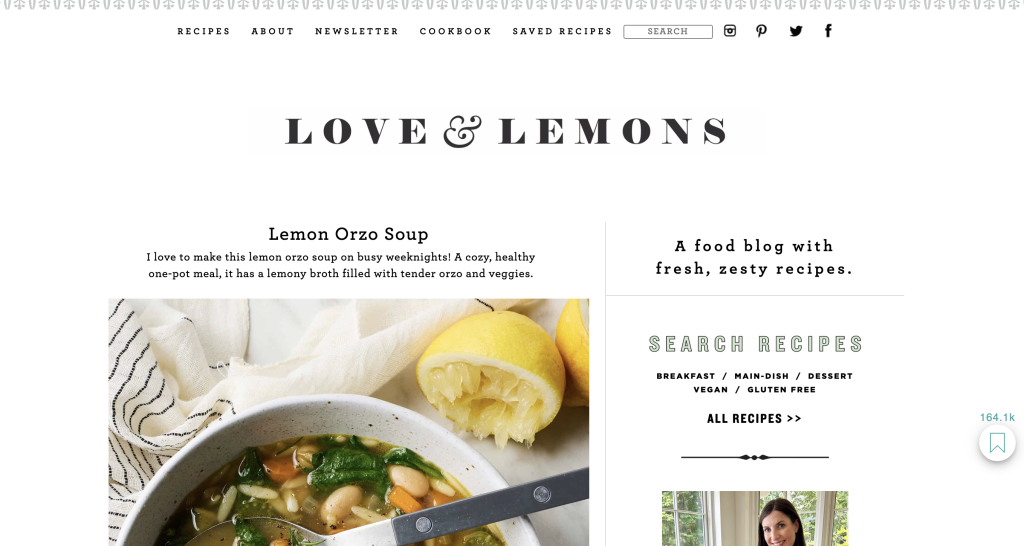The width and height of the screenshot is (1024, 546).
Task: Open the Recipes menu item
Action: (204, 31)
